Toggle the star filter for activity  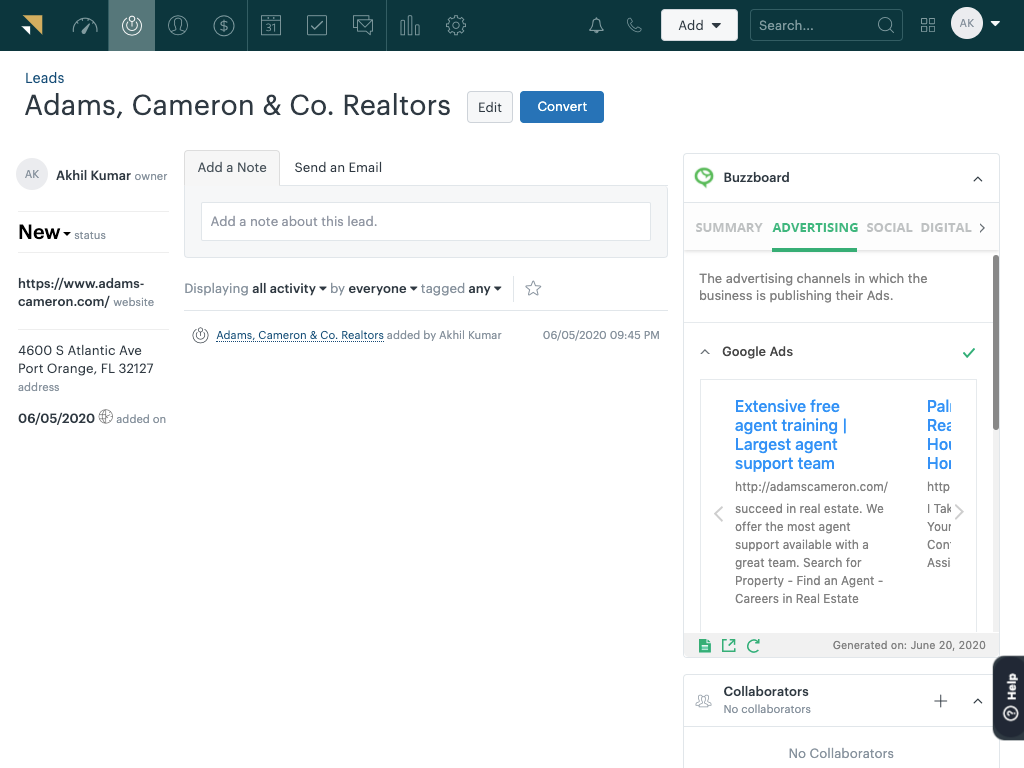(x=533, y=289)
